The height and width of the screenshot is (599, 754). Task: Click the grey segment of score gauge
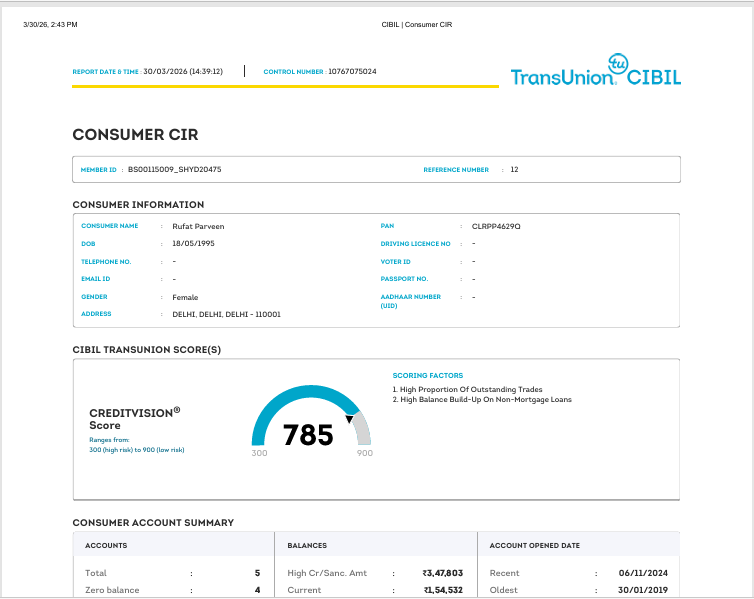[x=362, y=429]
